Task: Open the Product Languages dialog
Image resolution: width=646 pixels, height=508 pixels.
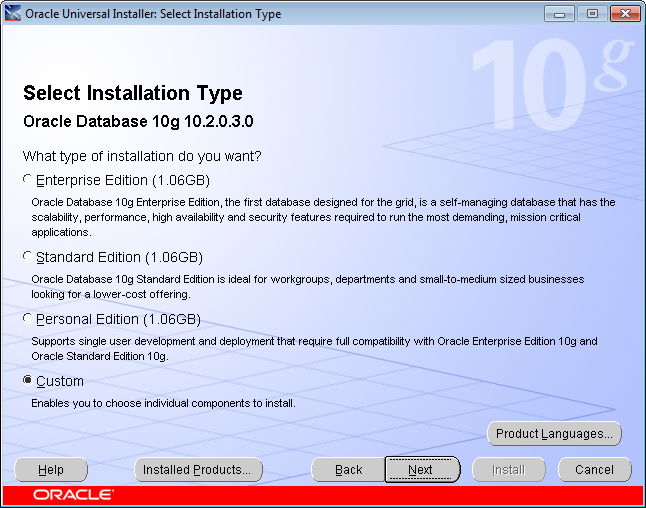Action: [x=554, y=433]
